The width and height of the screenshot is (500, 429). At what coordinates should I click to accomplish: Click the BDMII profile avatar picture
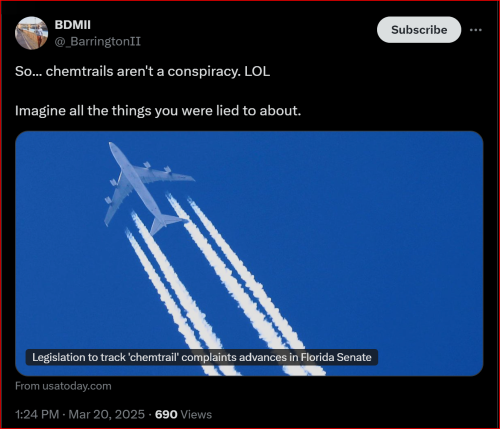tap(31, 33)
